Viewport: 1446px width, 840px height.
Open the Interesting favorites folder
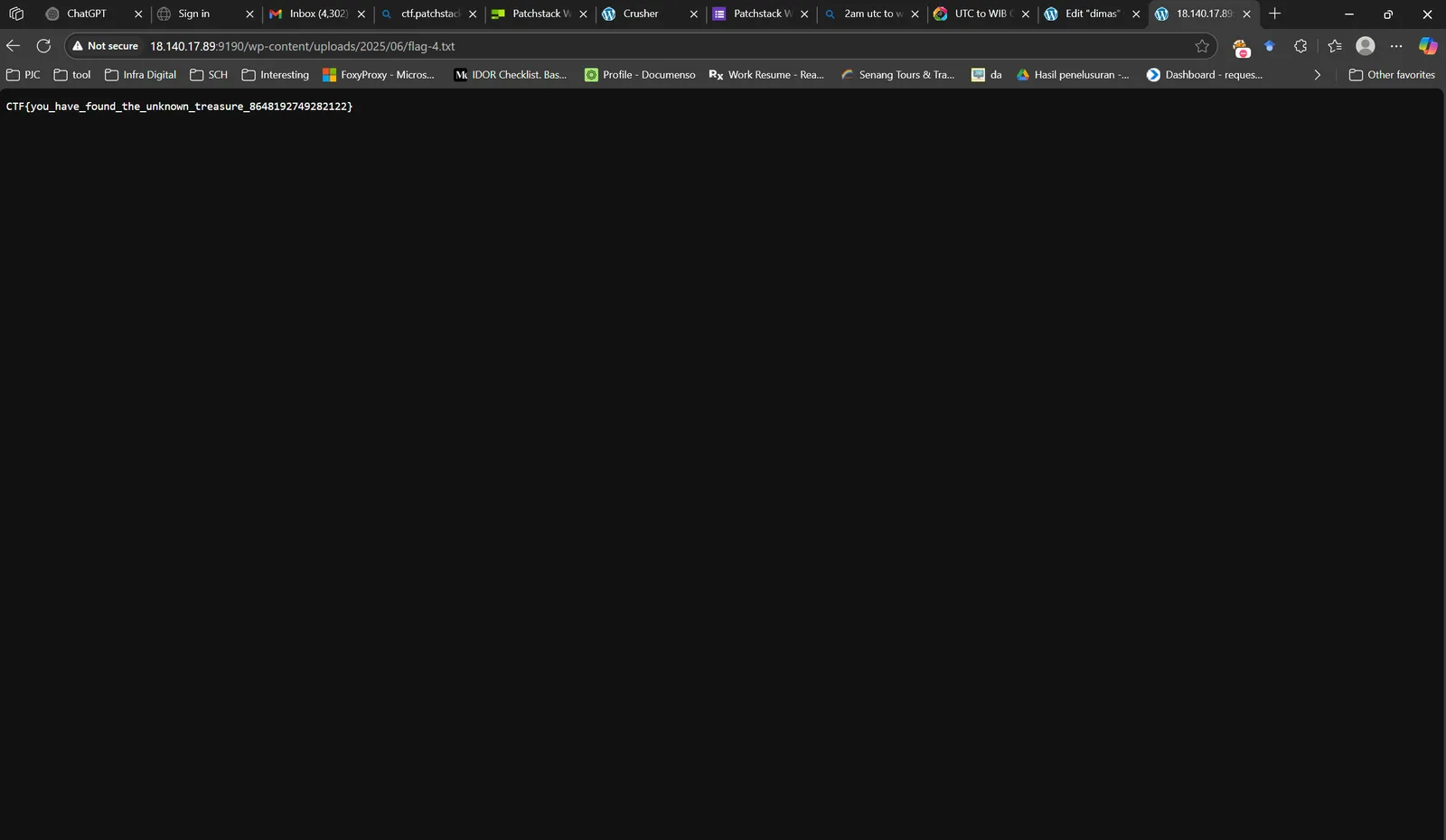[x=275, y=75]
